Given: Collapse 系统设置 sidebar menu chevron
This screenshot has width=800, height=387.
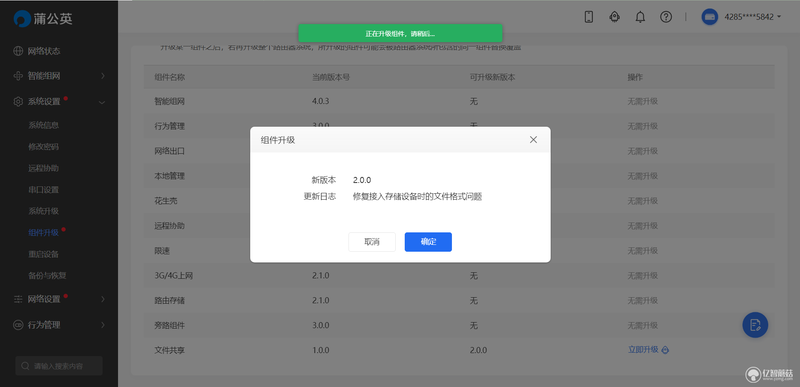Looking at the screenshot, I should pyautogui.click(x=102, y=102).
